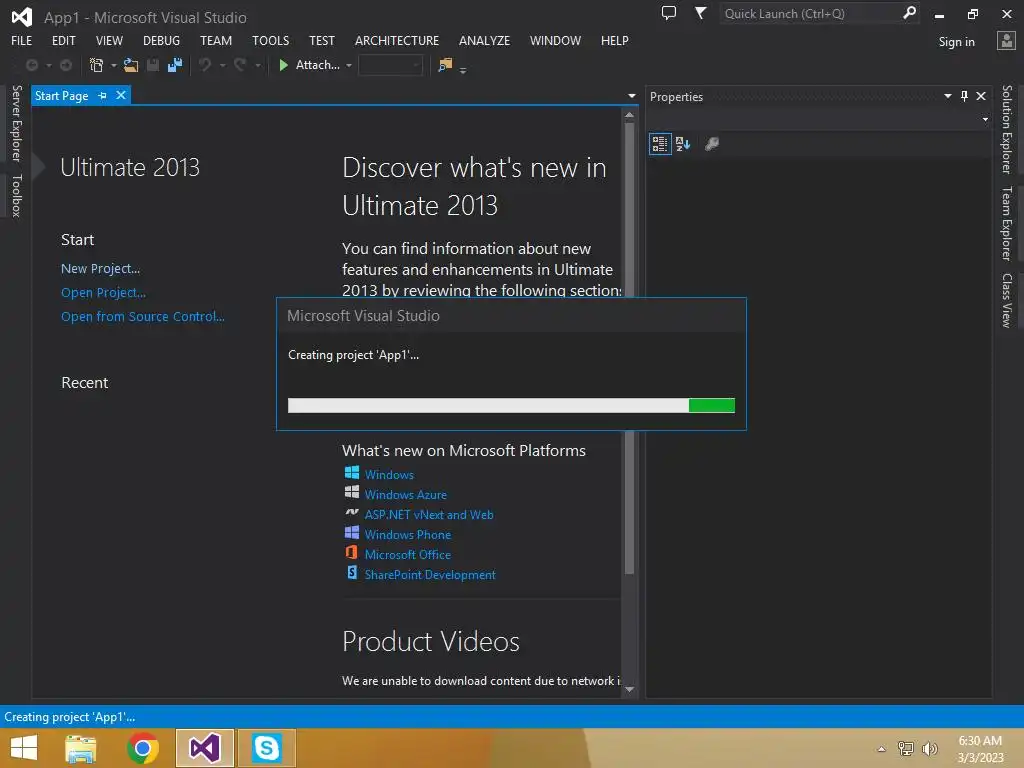Show hidden tray icons arrow
The image size is (1024, 768).
point(882,749)
